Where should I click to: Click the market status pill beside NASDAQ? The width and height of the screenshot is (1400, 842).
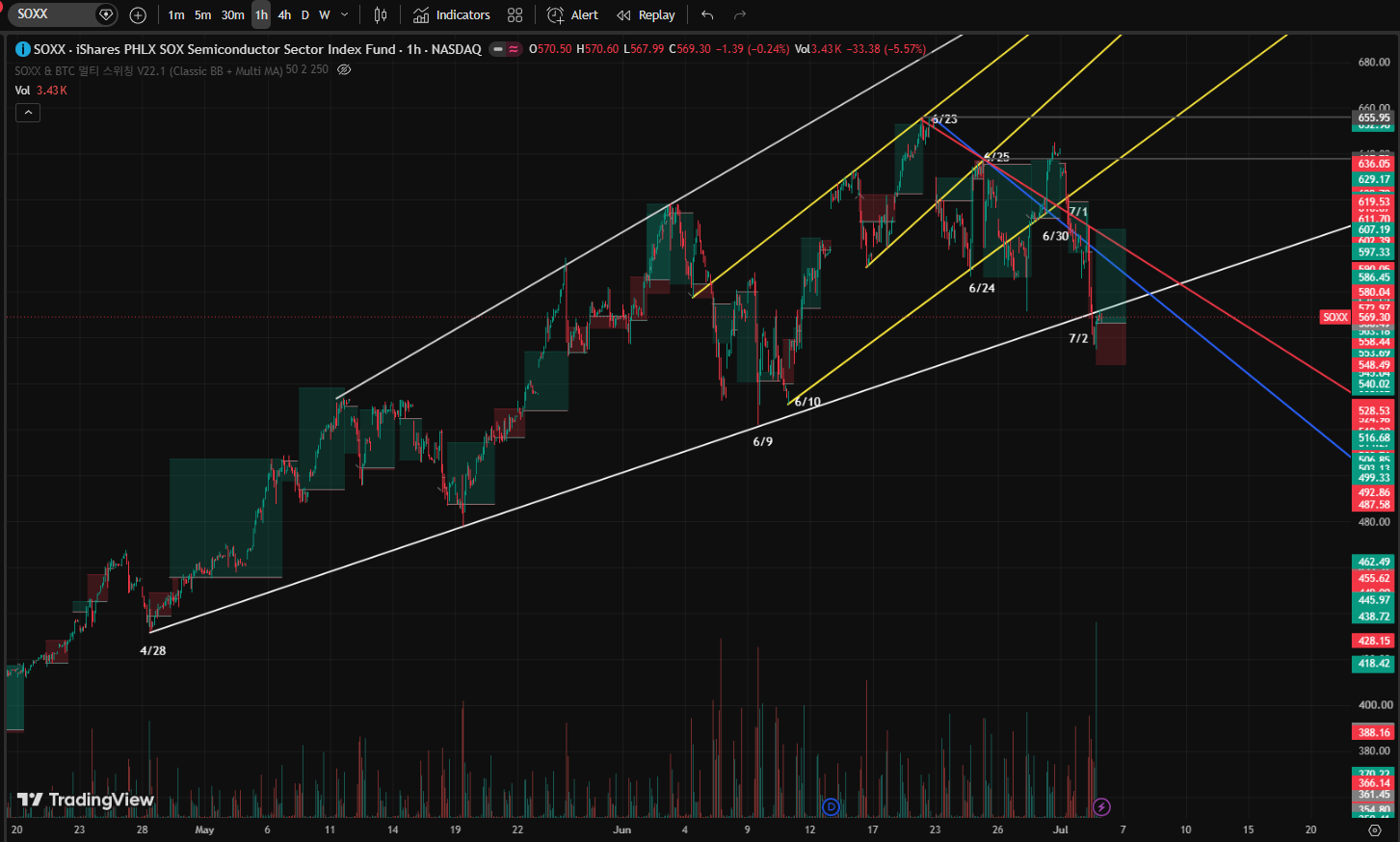point(505,49)
